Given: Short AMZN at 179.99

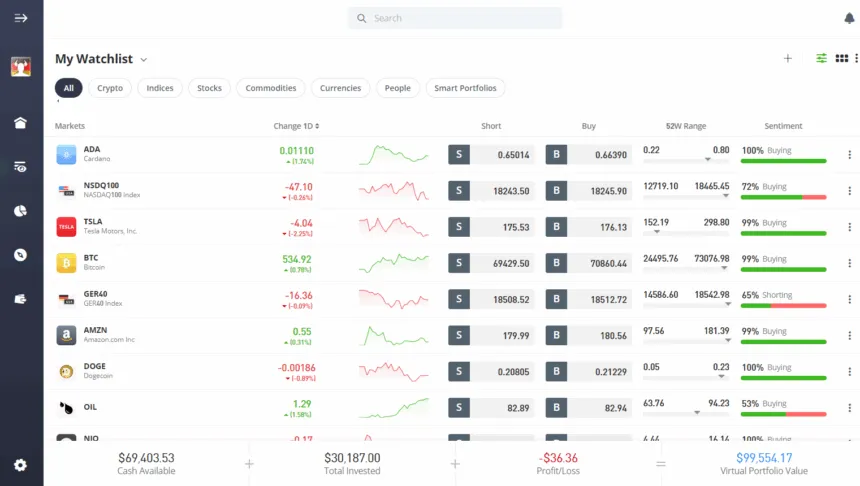Looking at the screenshot, I should (491, 335).
